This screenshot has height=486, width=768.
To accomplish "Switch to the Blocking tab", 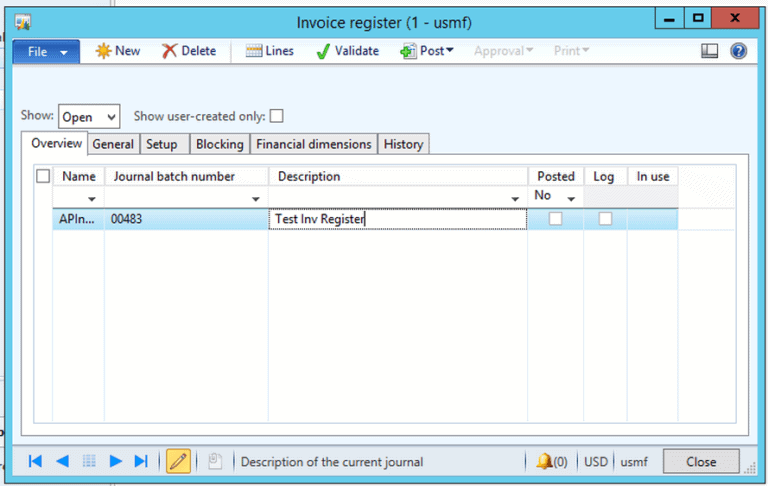I will click(220, 144).
